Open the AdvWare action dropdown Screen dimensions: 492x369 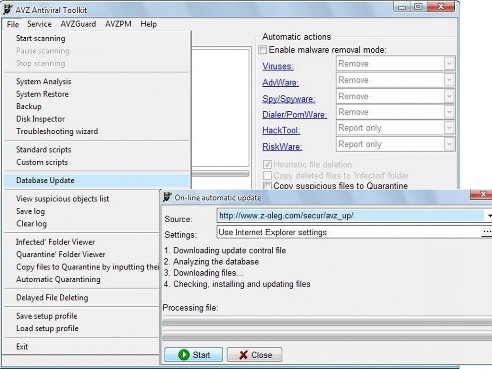coord(449,80)
